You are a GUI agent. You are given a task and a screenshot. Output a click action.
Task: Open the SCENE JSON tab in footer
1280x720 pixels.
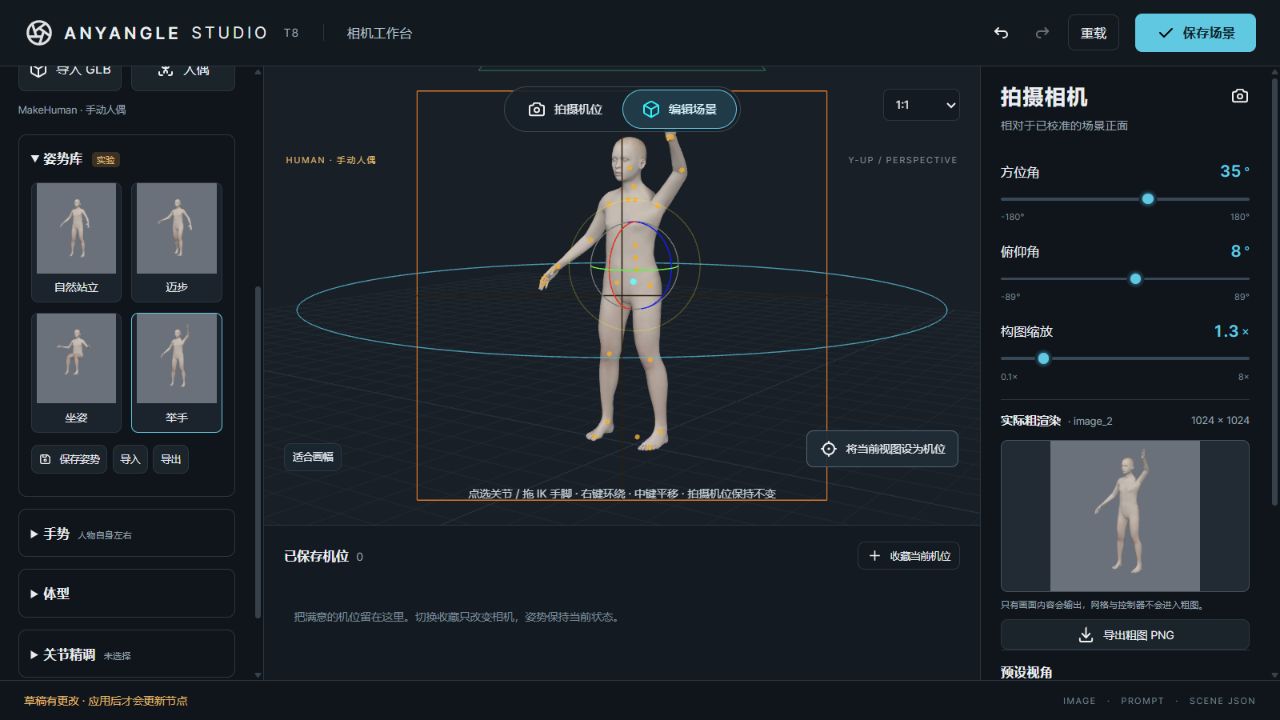(x=1222, y=701)
